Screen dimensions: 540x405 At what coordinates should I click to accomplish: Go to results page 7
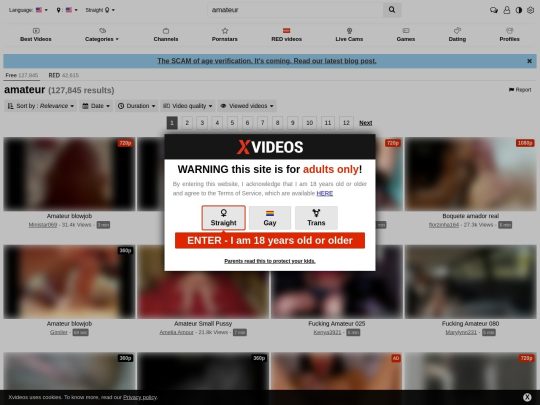click(262, 123)
